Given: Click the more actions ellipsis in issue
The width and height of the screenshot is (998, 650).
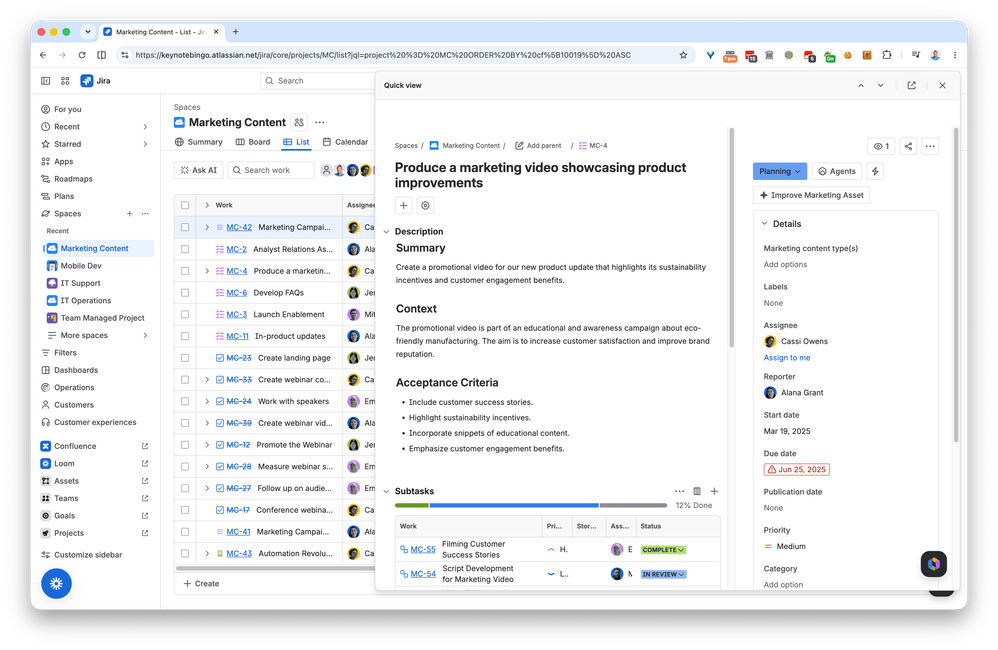Looking at the screenshot, I should coord(930,146).
